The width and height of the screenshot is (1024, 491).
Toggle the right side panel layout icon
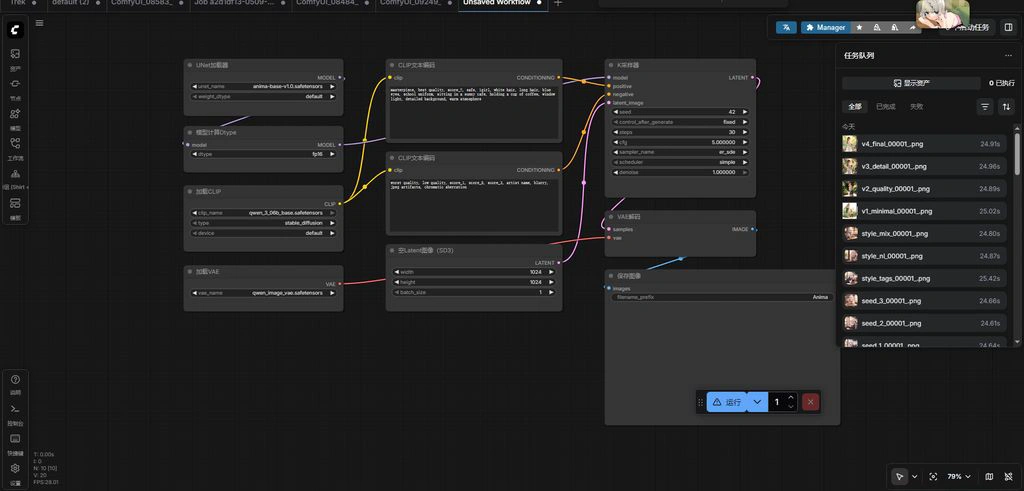coord(1009,27)
